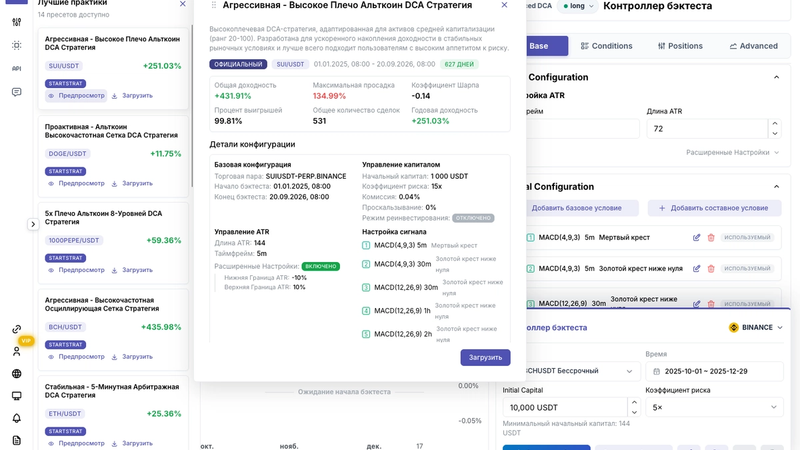800x450 pixels.
Task: Open the long direction dropdown
Action: [578, 6]
